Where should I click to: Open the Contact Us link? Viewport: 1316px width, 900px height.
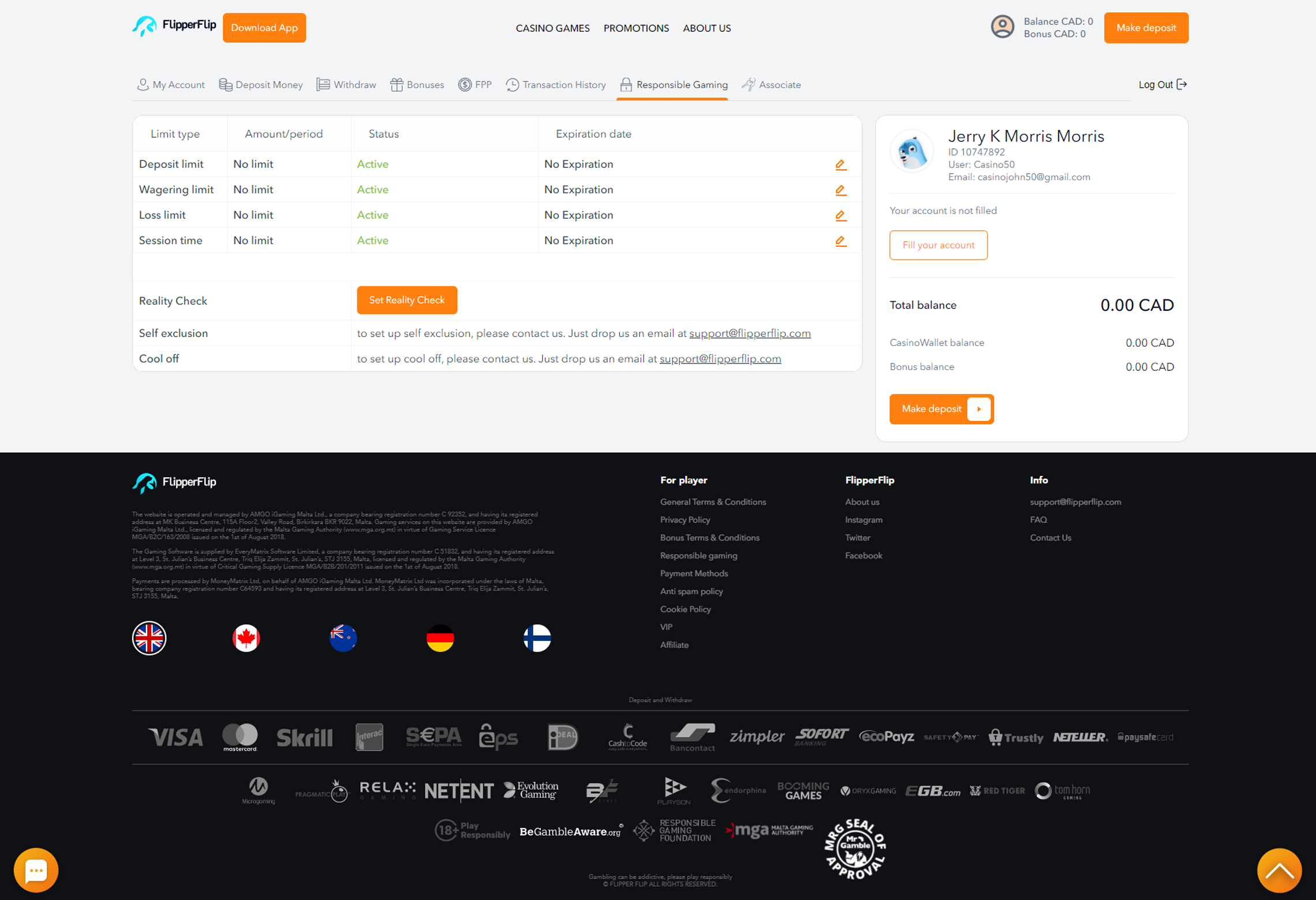pyautogui.click(x=1050, y=538)
